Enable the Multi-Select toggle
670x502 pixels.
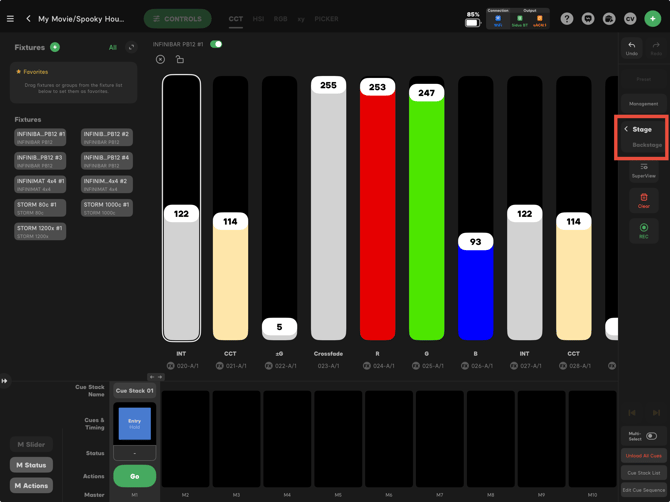tap(651, 436)
